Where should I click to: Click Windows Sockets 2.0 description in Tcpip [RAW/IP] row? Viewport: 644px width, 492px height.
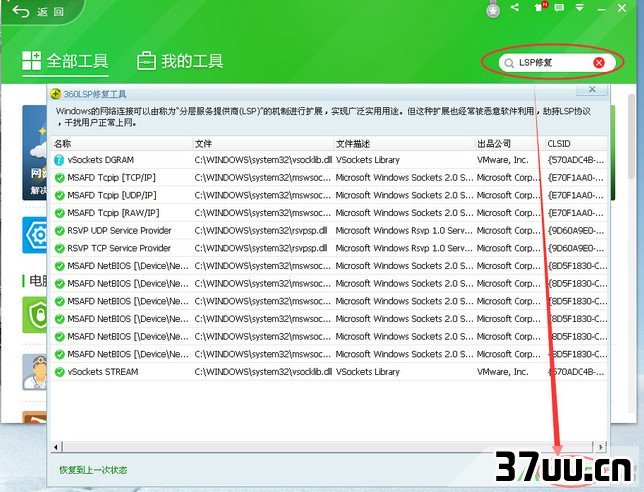tap(404, 213)
